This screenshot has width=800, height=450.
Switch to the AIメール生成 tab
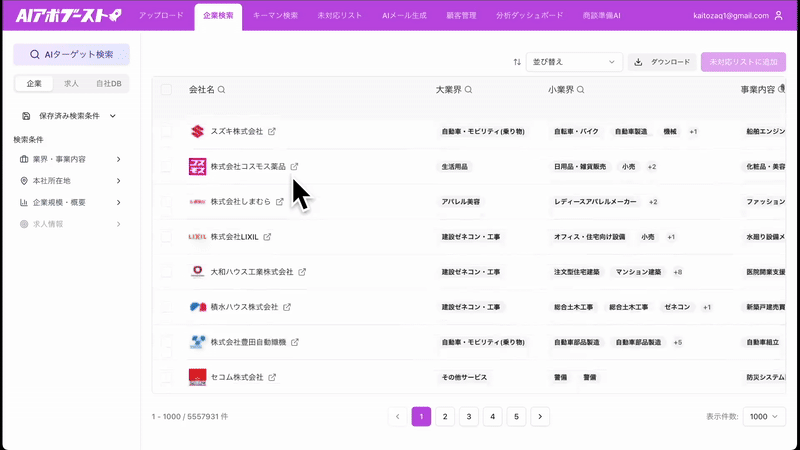tap(404, 15)
